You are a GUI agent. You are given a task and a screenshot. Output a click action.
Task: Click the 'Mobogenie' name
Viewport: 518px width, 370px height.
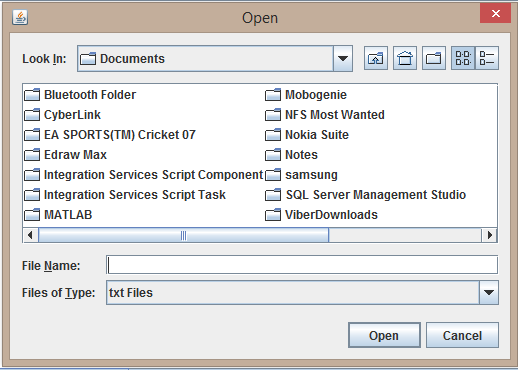(316, 95)
